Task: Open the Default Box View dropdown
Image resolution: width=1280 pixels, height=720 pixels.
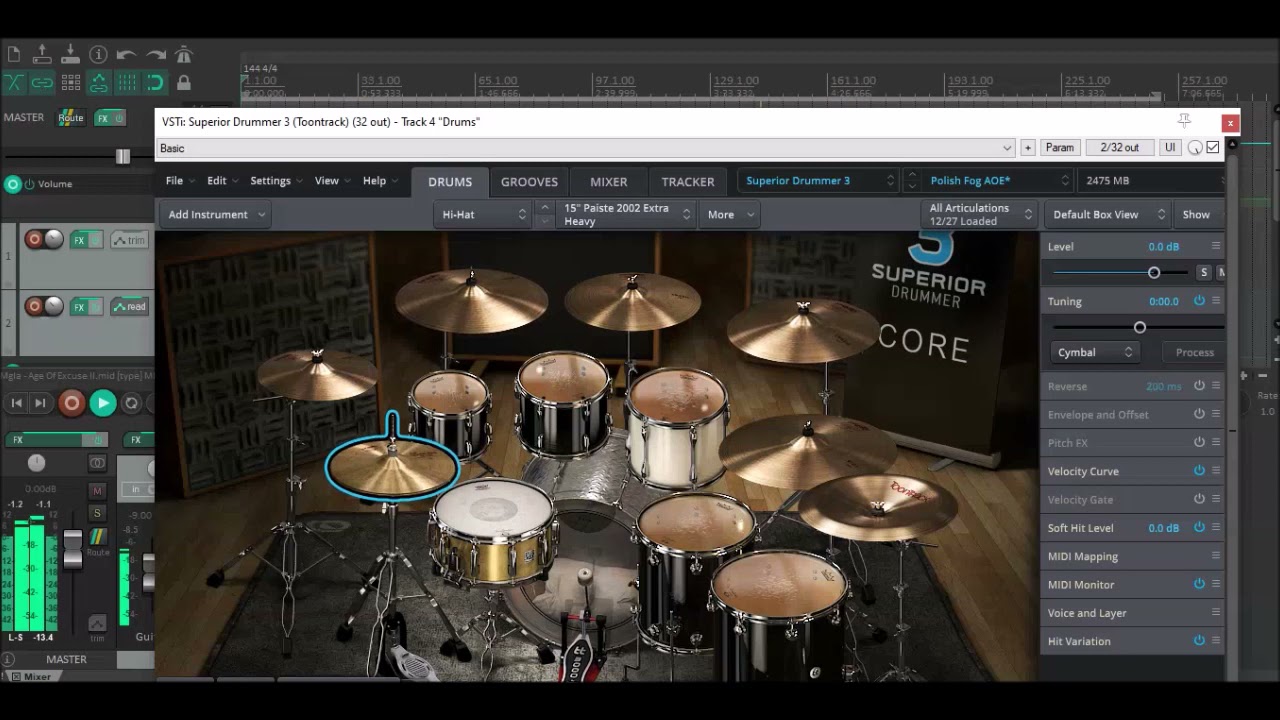Action: coord(1108,214)
